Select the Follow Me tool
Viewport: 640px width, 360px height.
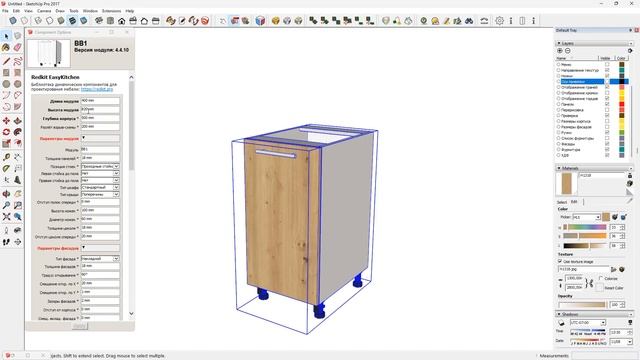[18, 132]
